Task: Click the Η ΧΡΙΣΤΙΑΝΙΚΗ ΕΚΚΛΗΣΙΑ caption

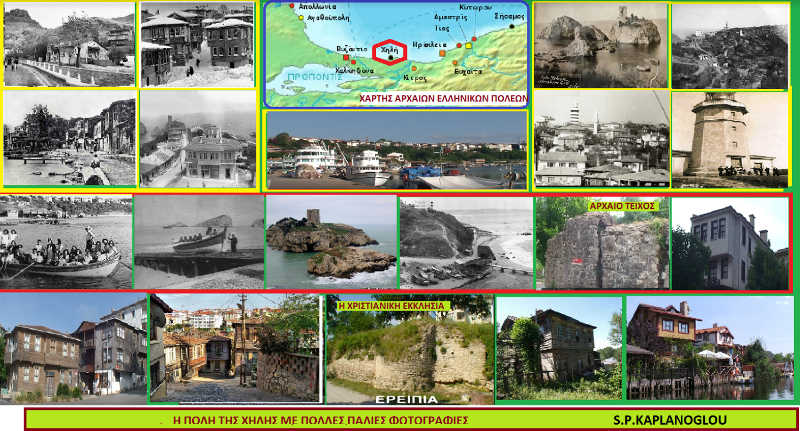Action: click(x=392, y=305)
